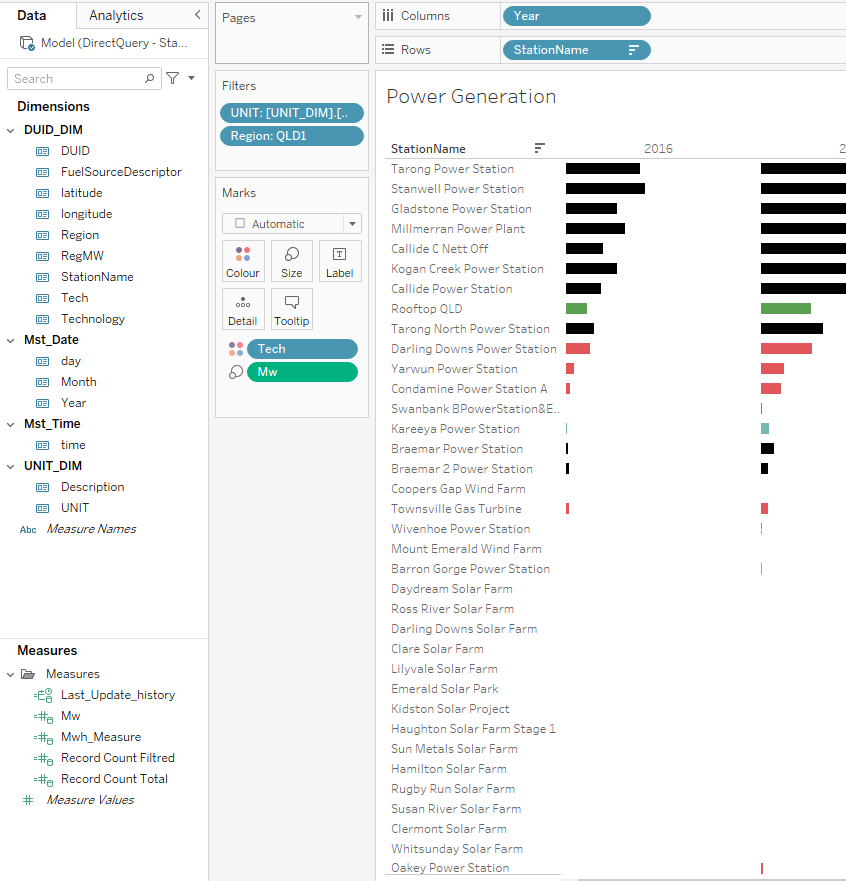Click the Colour marks card icon

click(243, 260)
